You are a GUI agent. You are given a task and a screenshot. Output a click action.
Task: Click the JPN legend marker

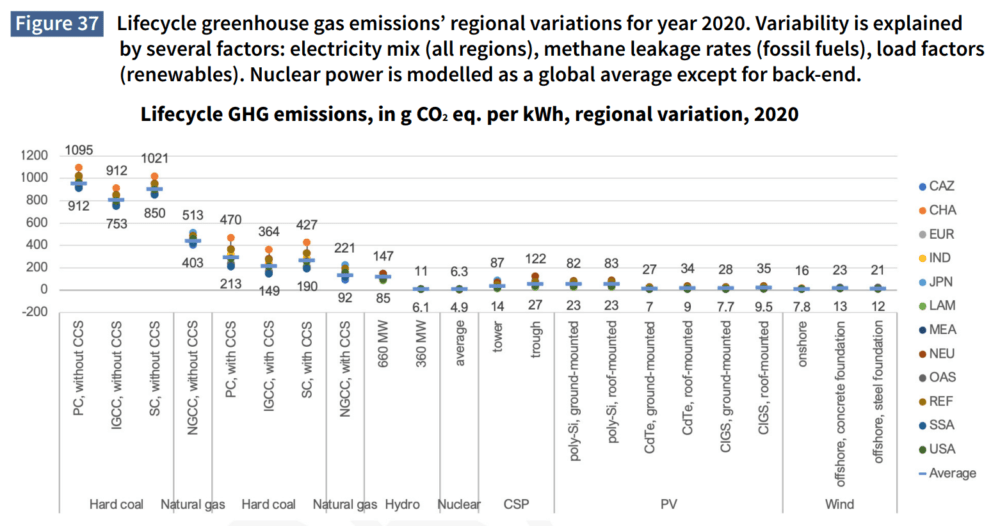pyautogui.click(x=921, y=283)
